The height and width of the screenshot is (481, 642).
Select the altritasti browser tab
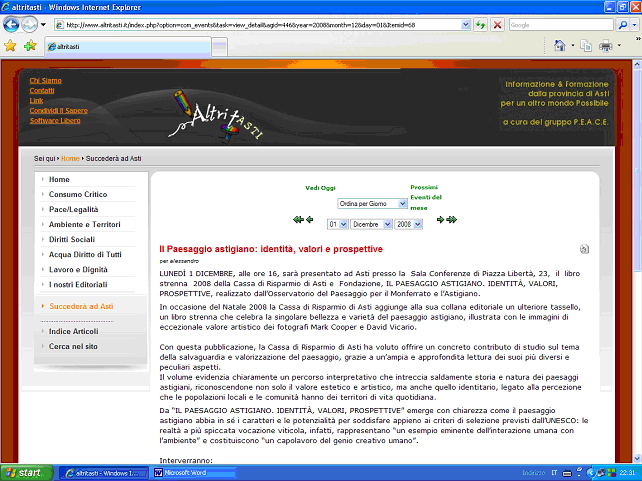128,47
